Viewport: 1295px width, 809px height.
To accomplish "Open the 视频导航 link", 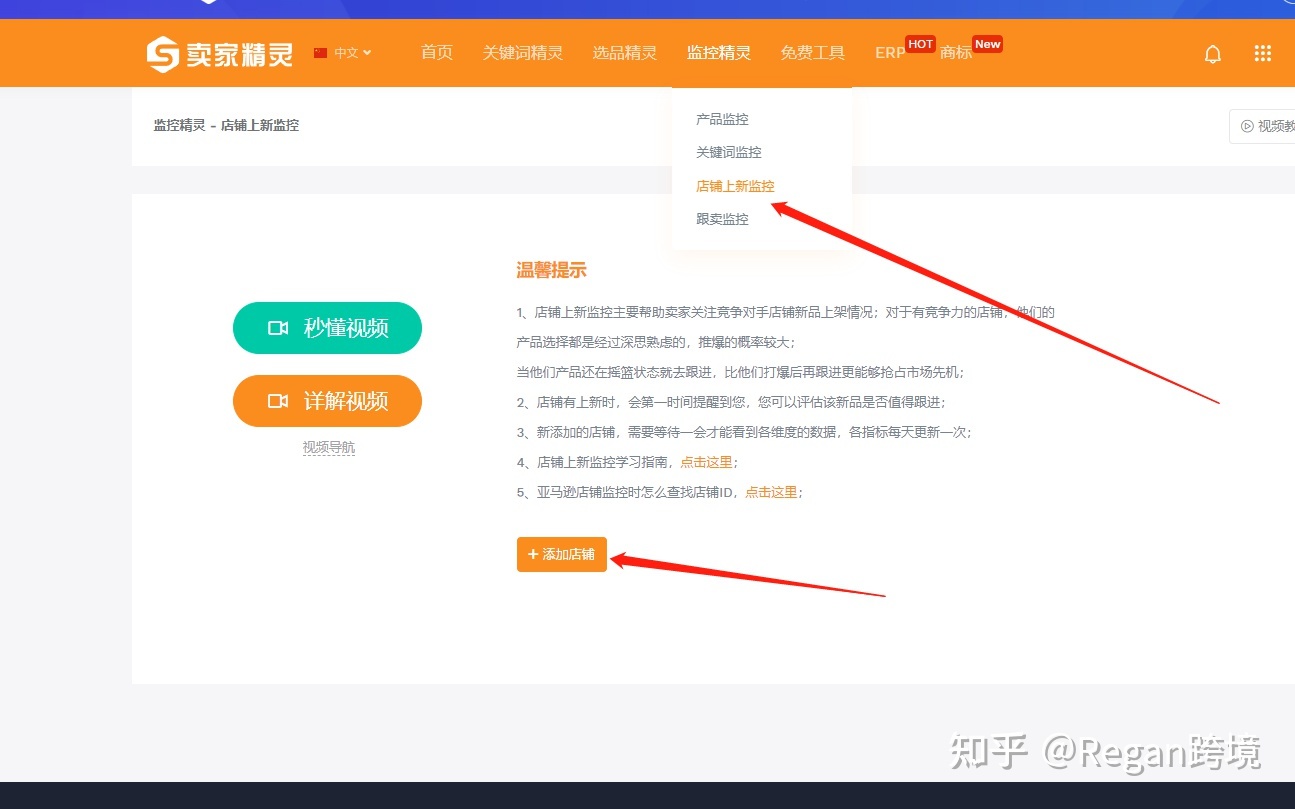I will 328,447.
